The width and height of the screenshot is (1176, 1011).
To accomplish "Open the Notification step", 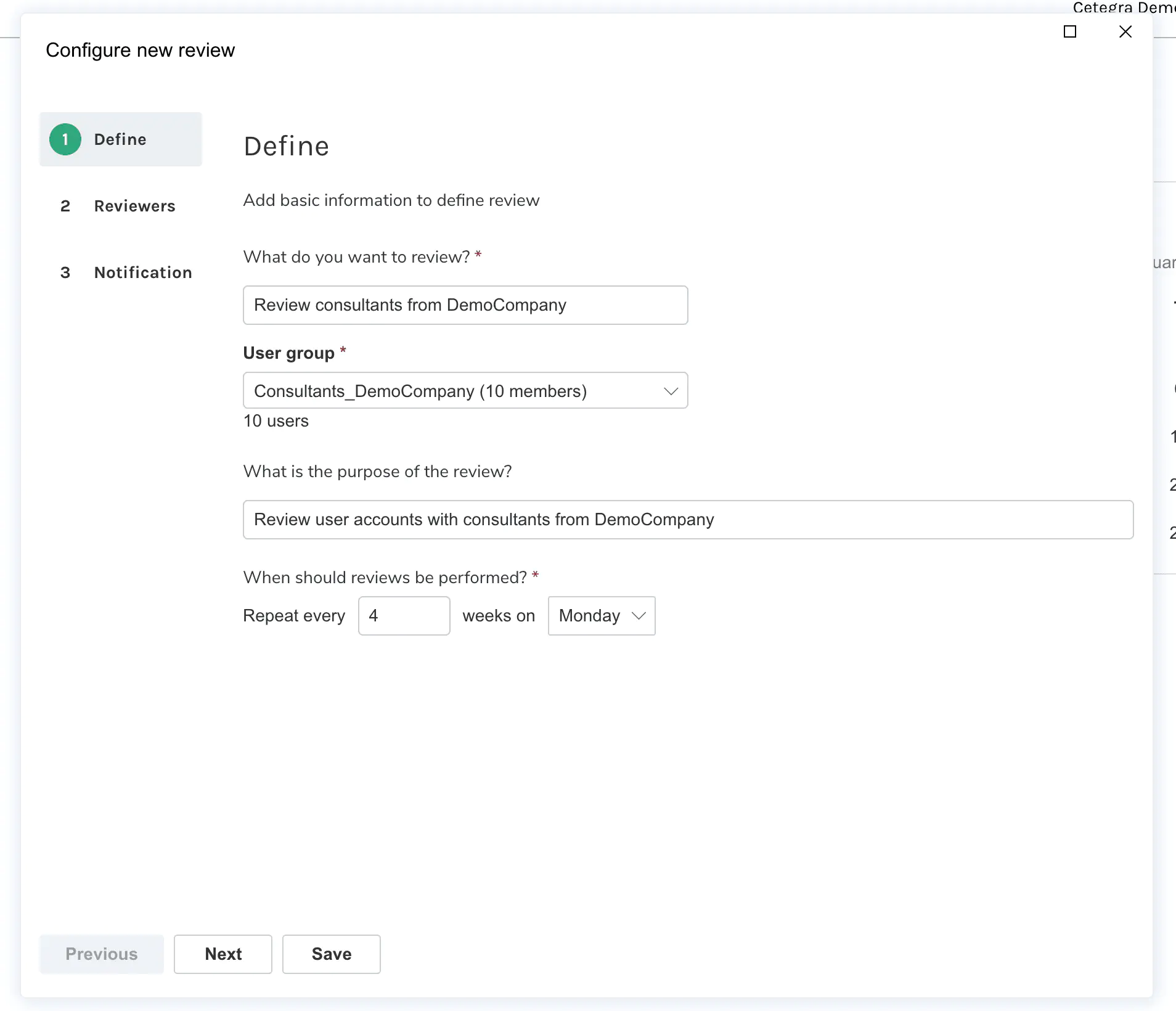I will coord(143,272).
